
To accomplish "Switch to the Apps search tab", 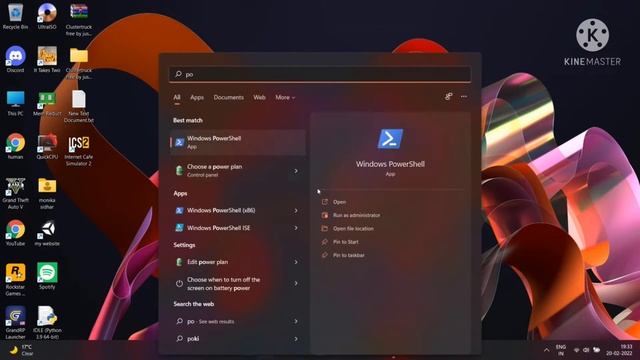I will [x=197, y=97].
